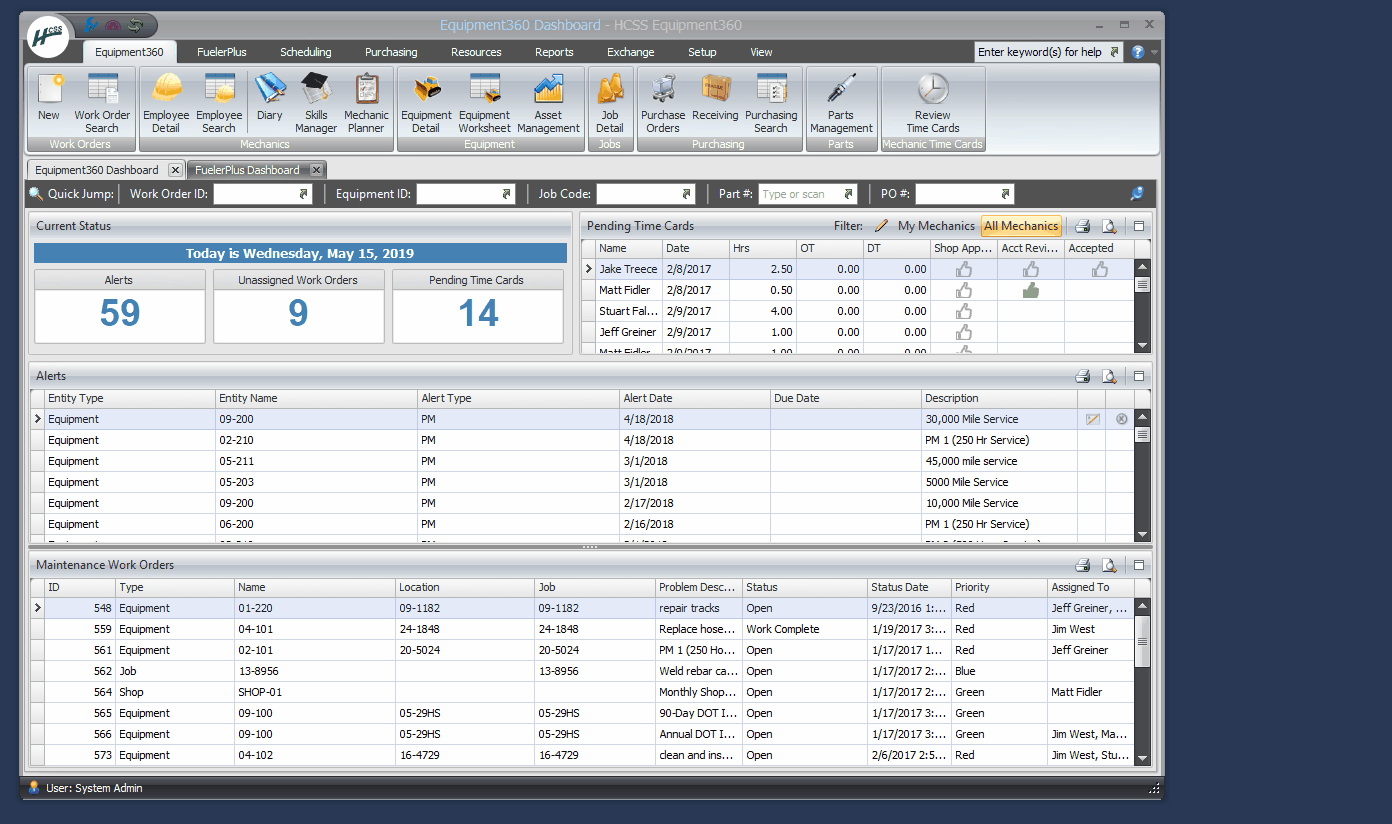Toggle Shop Approval for Jake Treece

964,269
